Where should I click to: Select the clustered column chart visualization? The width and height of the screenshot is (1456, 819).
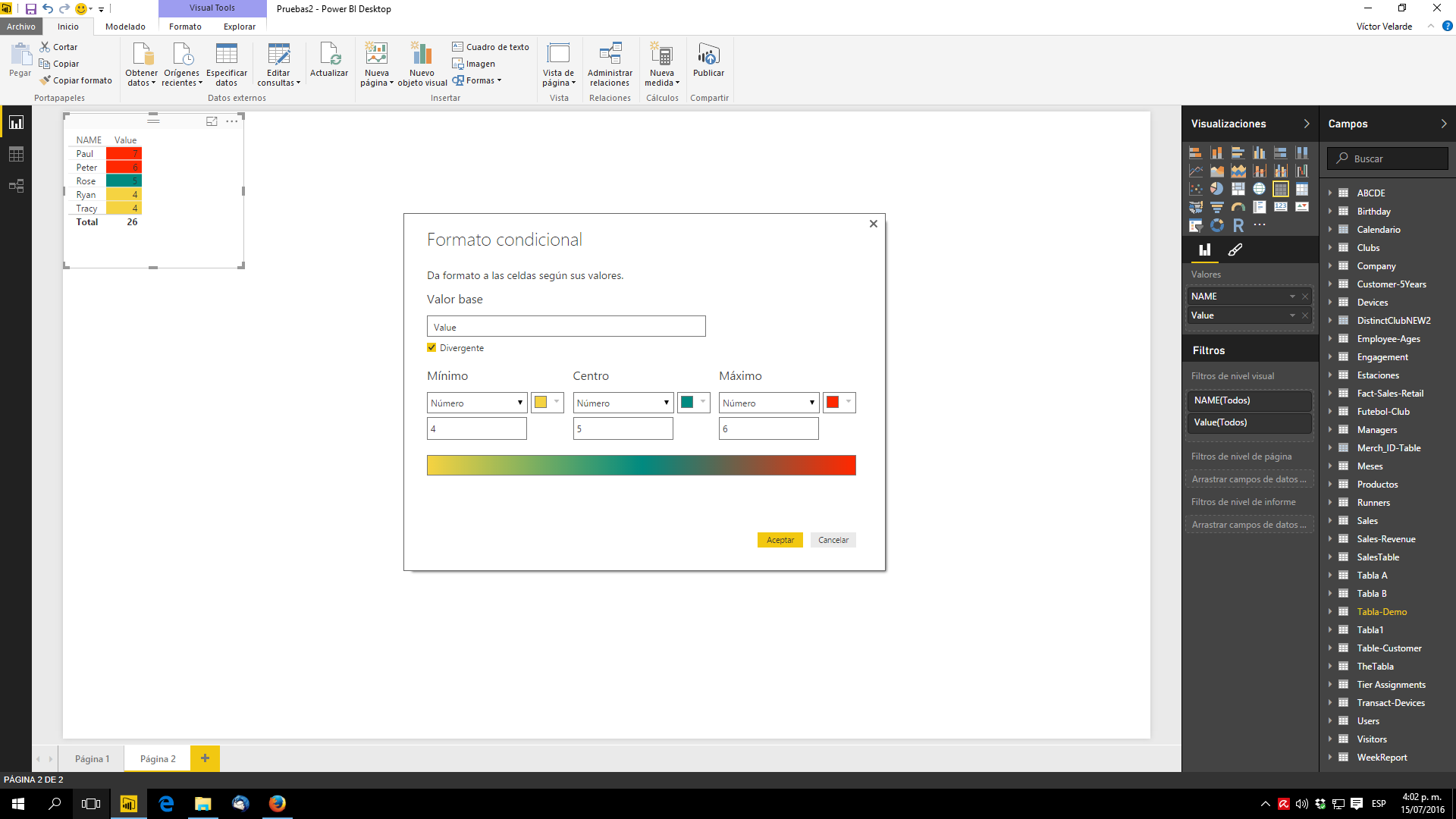1259,152
